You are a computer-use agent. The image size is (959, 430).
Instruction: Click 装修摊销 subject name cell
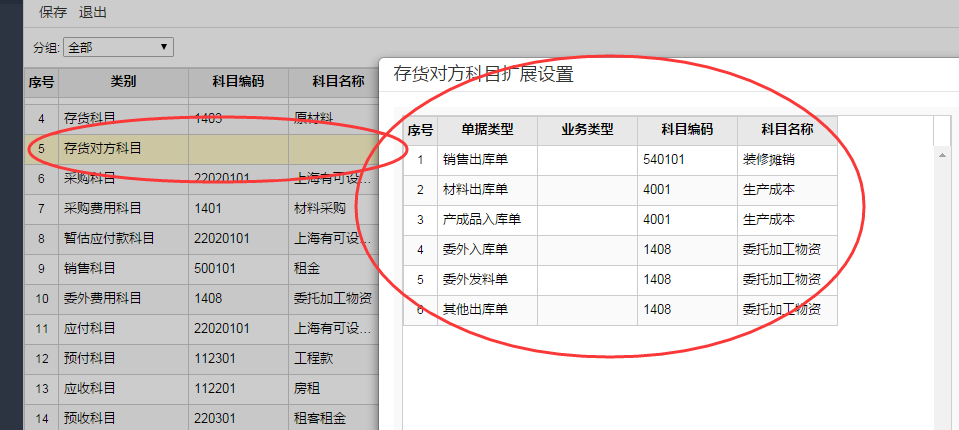point(786,160)
